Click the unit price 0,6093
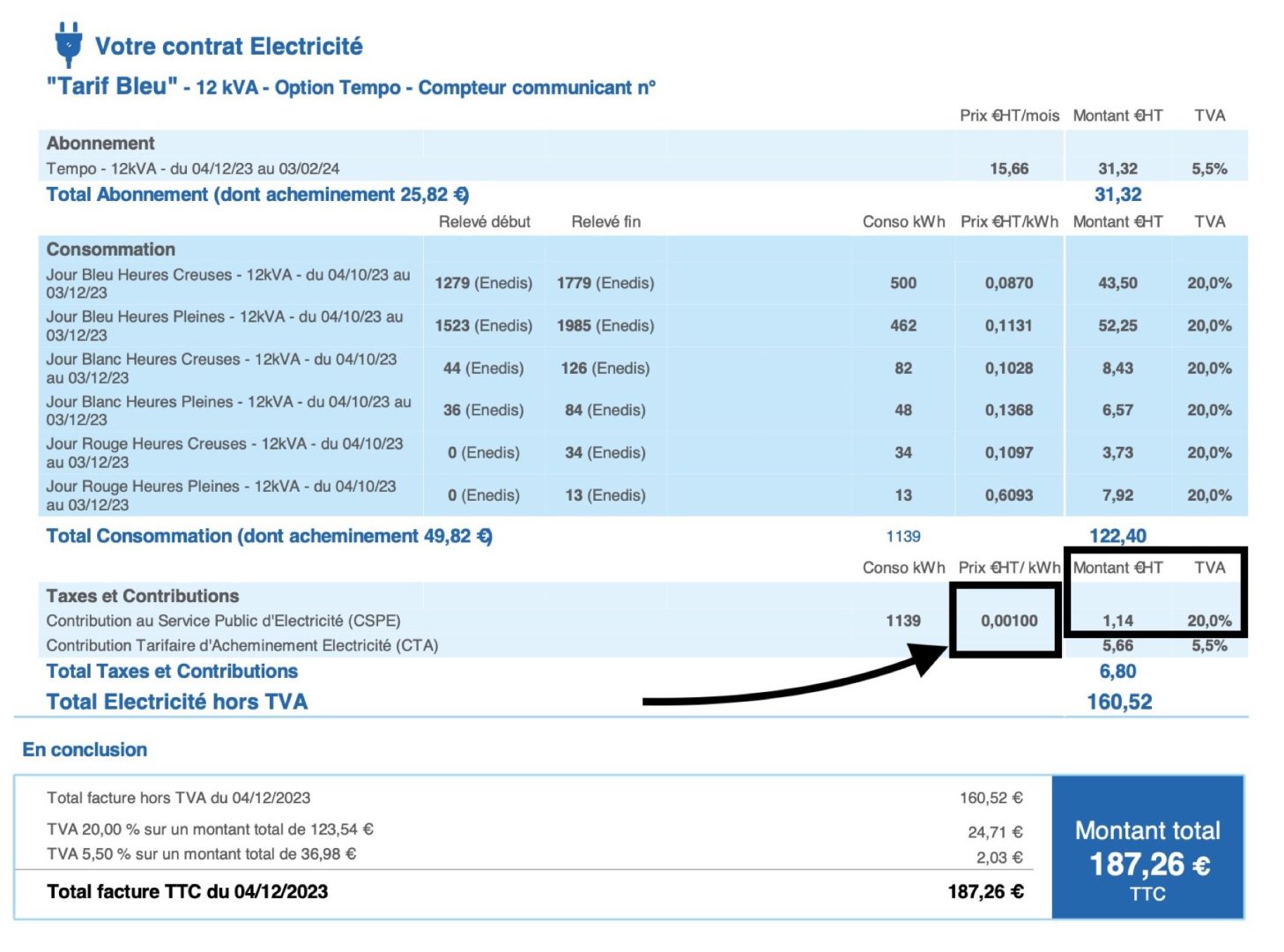 click(1009, 495)
